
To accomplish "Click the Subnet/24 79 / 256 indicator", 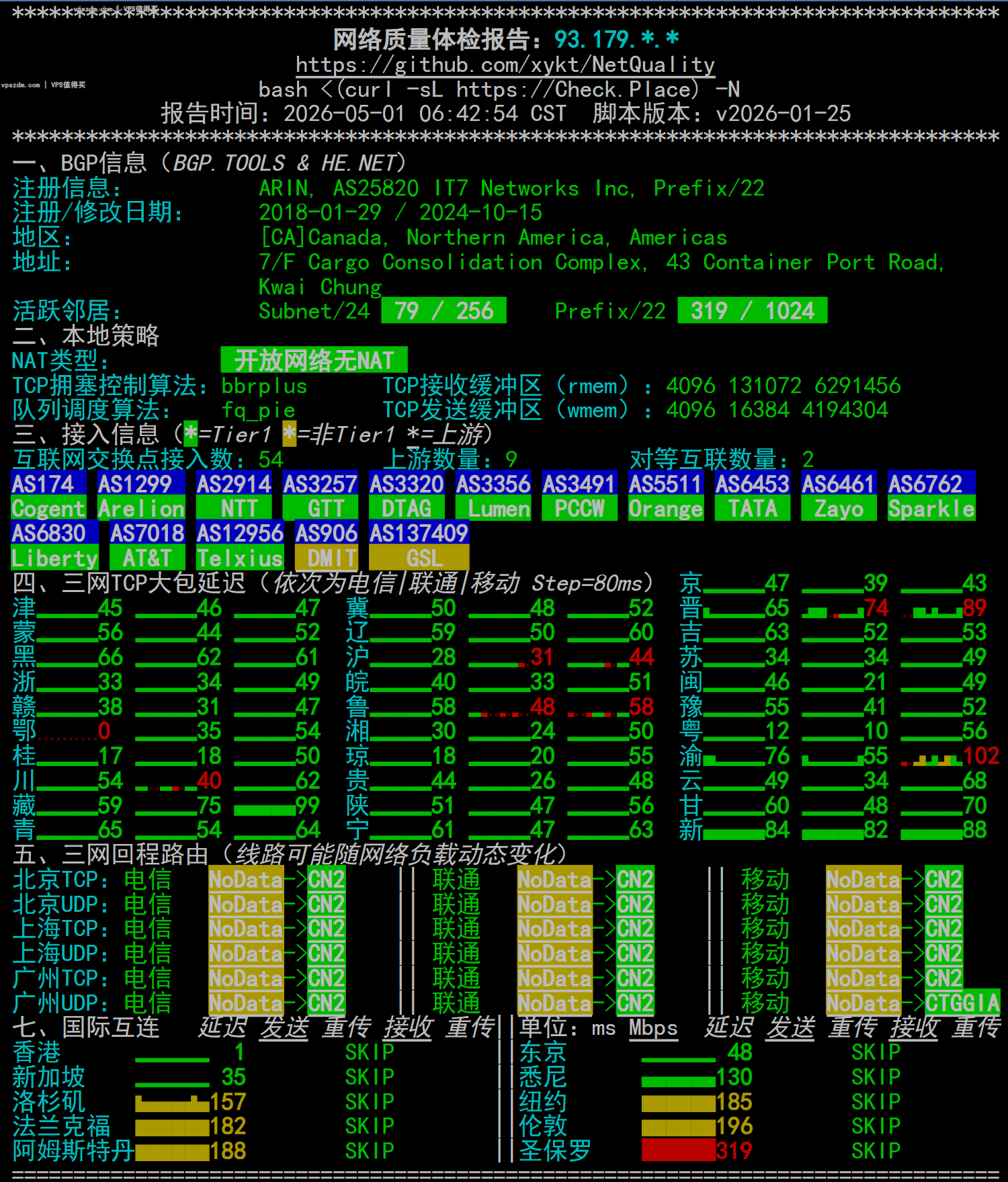I will 444,310.
